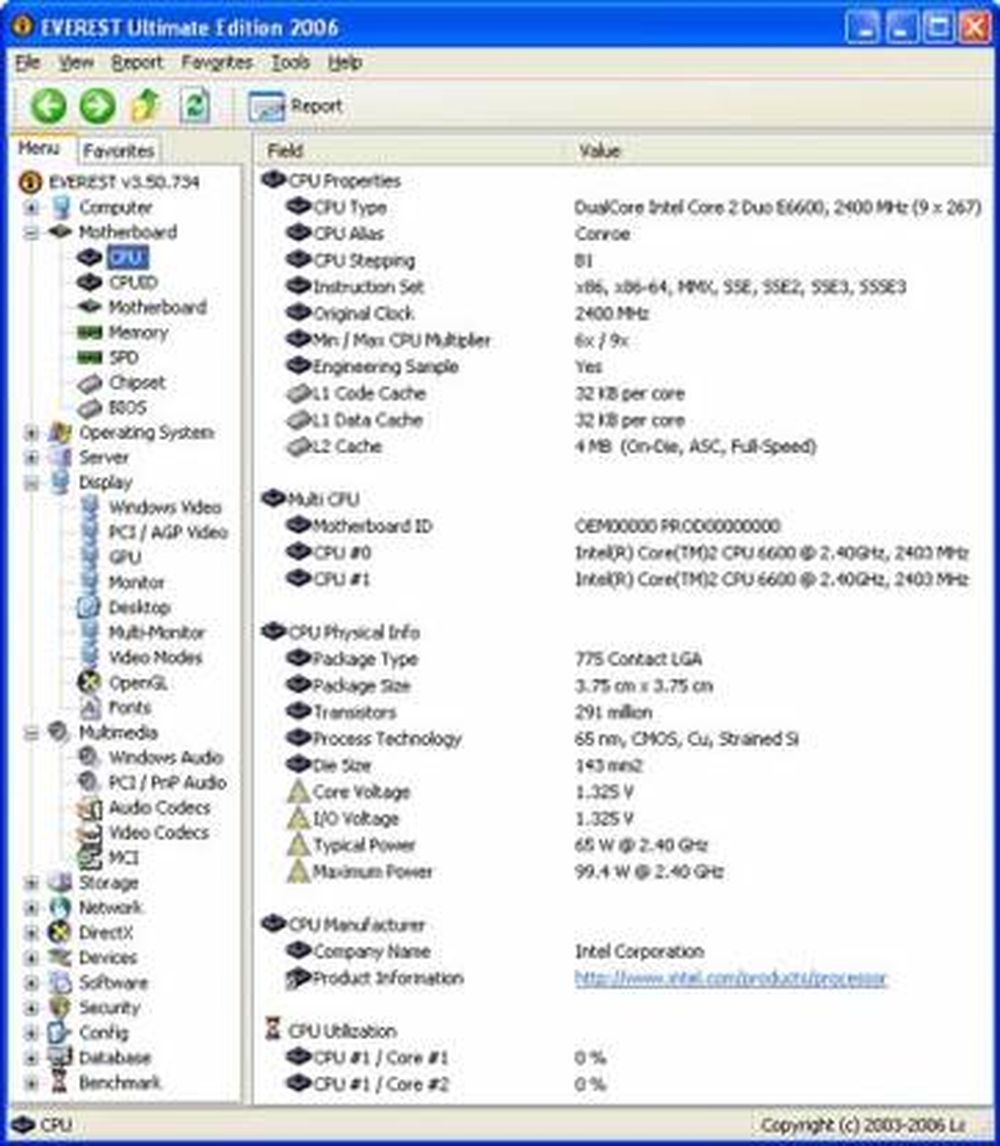Screen dimensions: 1000x1146
Task: Expand the Database tree node
Action: pyautogui.click(x=31, y=1058)
